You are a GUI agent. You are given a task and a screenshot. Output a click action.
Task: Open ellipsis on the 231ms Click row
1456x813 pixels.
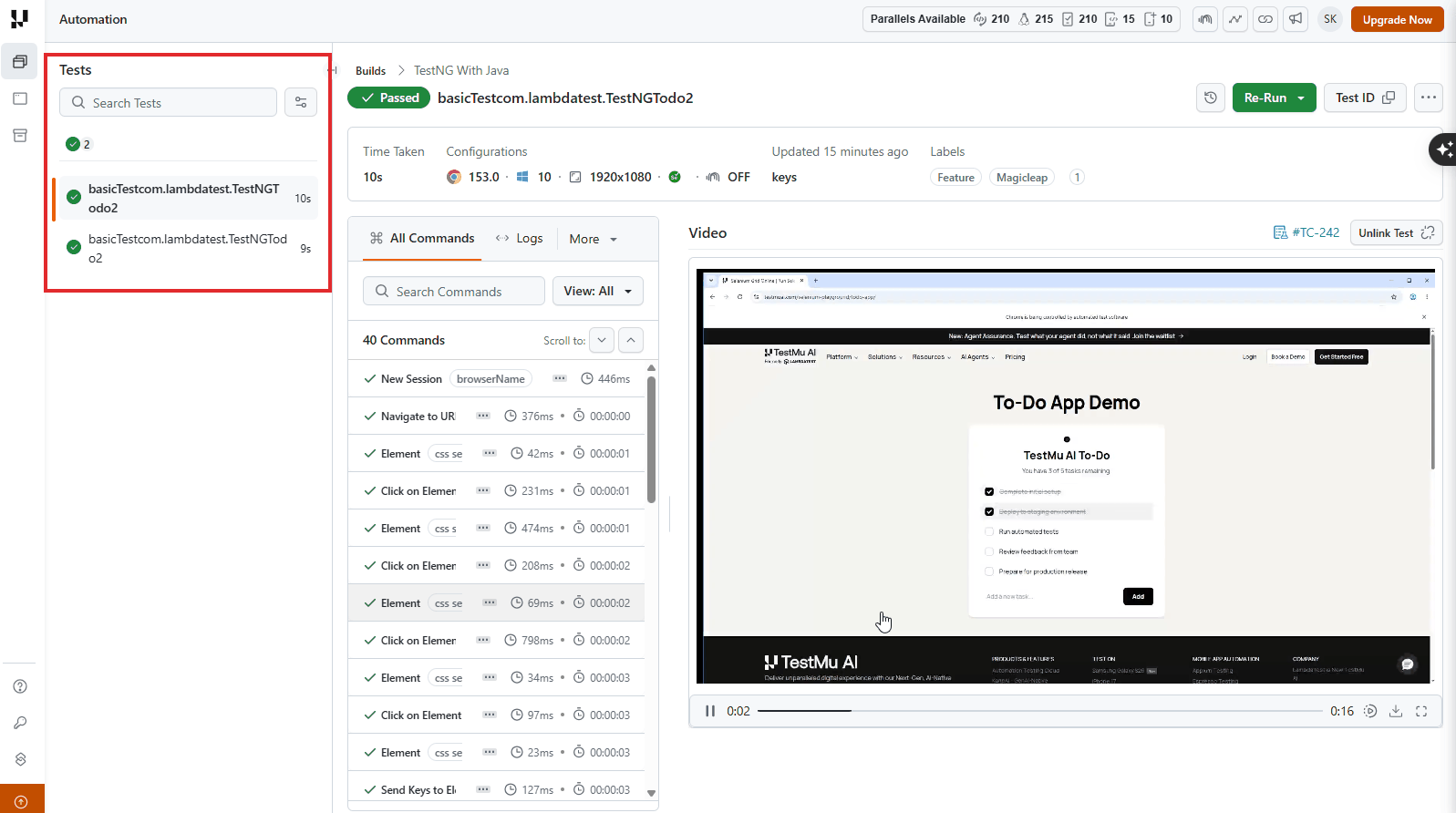483,490
